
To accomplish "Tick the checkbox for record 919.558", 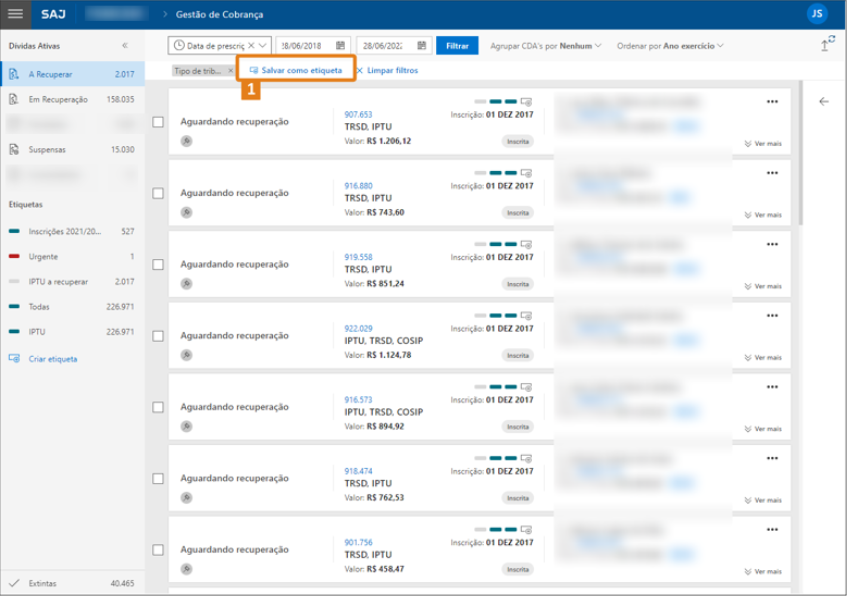I will coord(158,265).
